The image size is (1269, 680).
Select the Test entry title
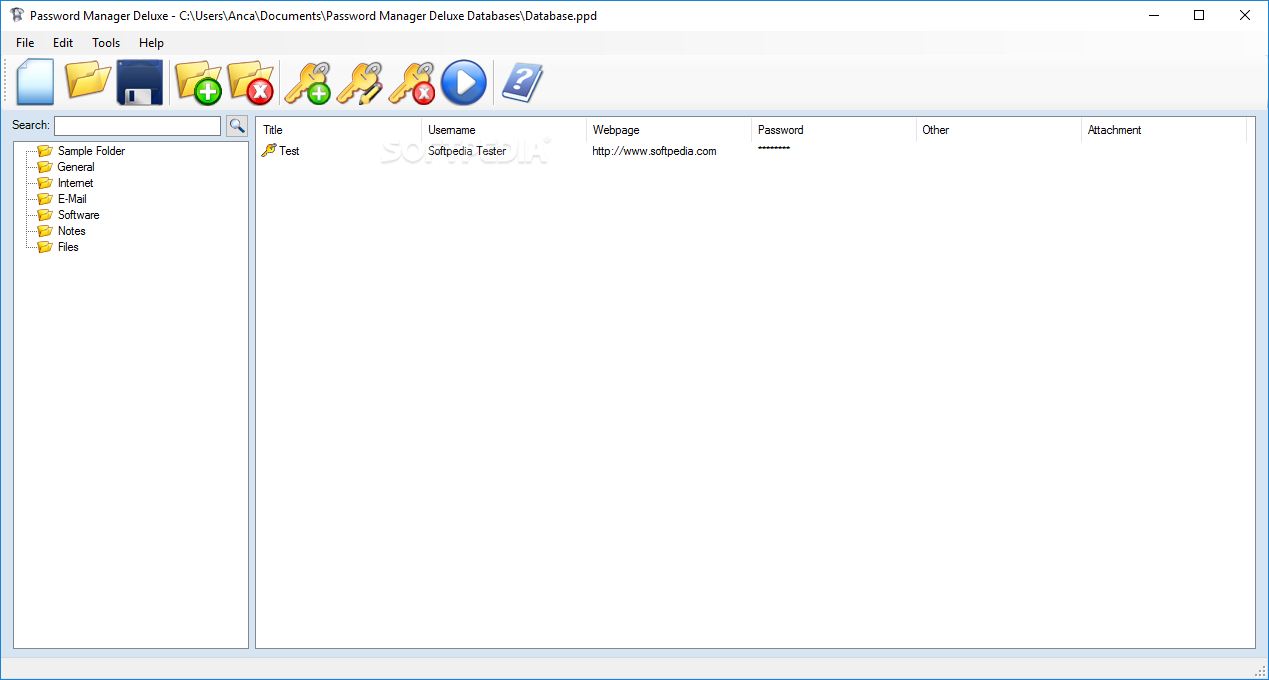289,151
